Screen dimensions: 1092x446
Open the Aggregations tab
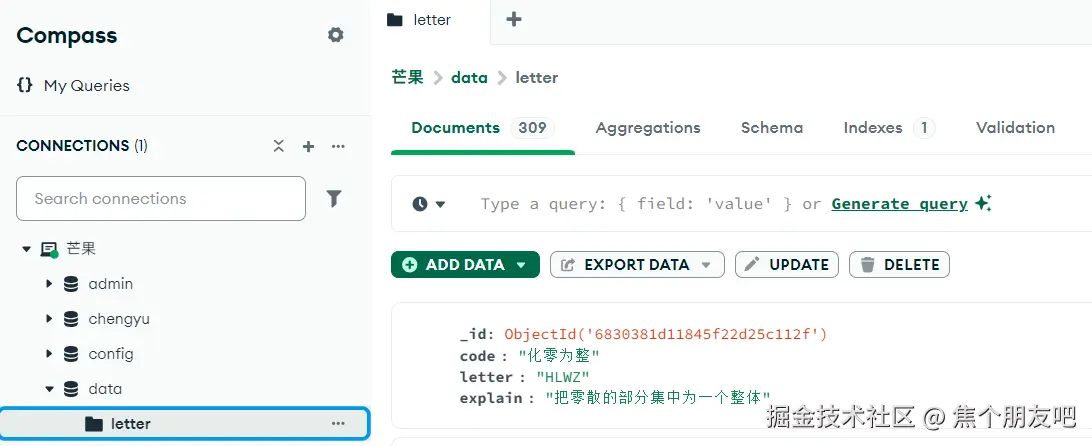pos(648,128)
